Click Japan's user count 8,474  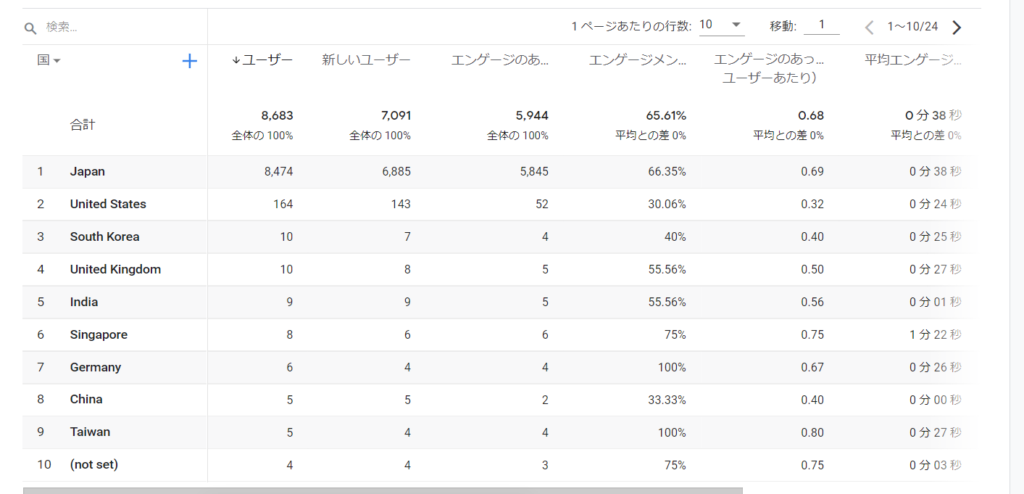[x=278, y=172]
